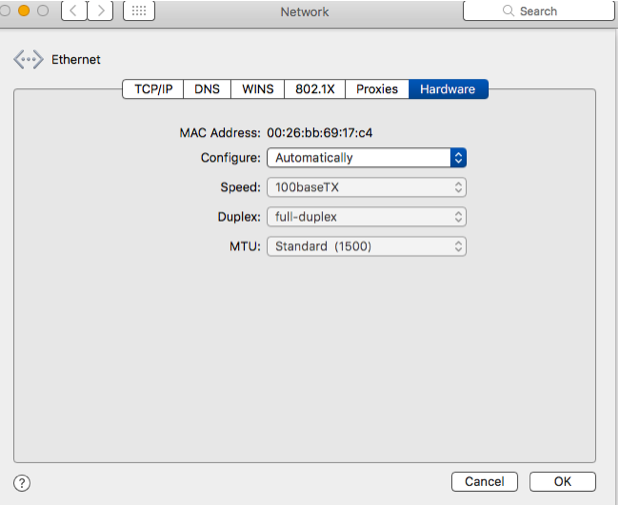Switch to the TCP/IP tab

tap(153, 89)
